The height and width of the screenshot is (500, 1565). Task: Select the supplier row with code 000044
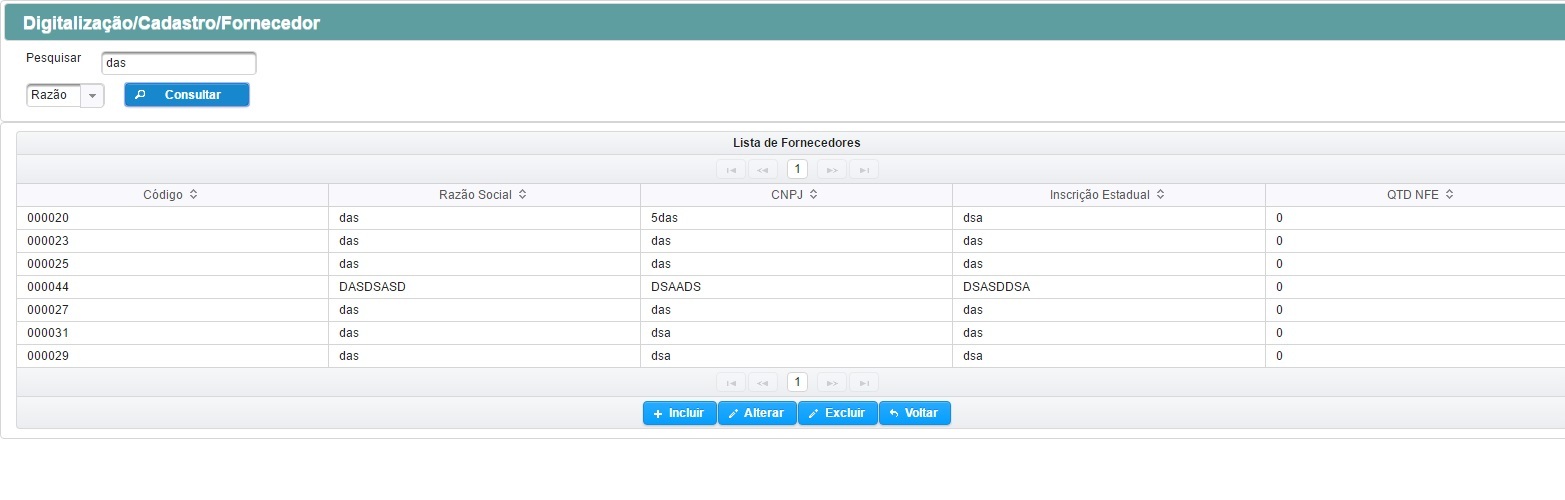[x=790, y=287]
